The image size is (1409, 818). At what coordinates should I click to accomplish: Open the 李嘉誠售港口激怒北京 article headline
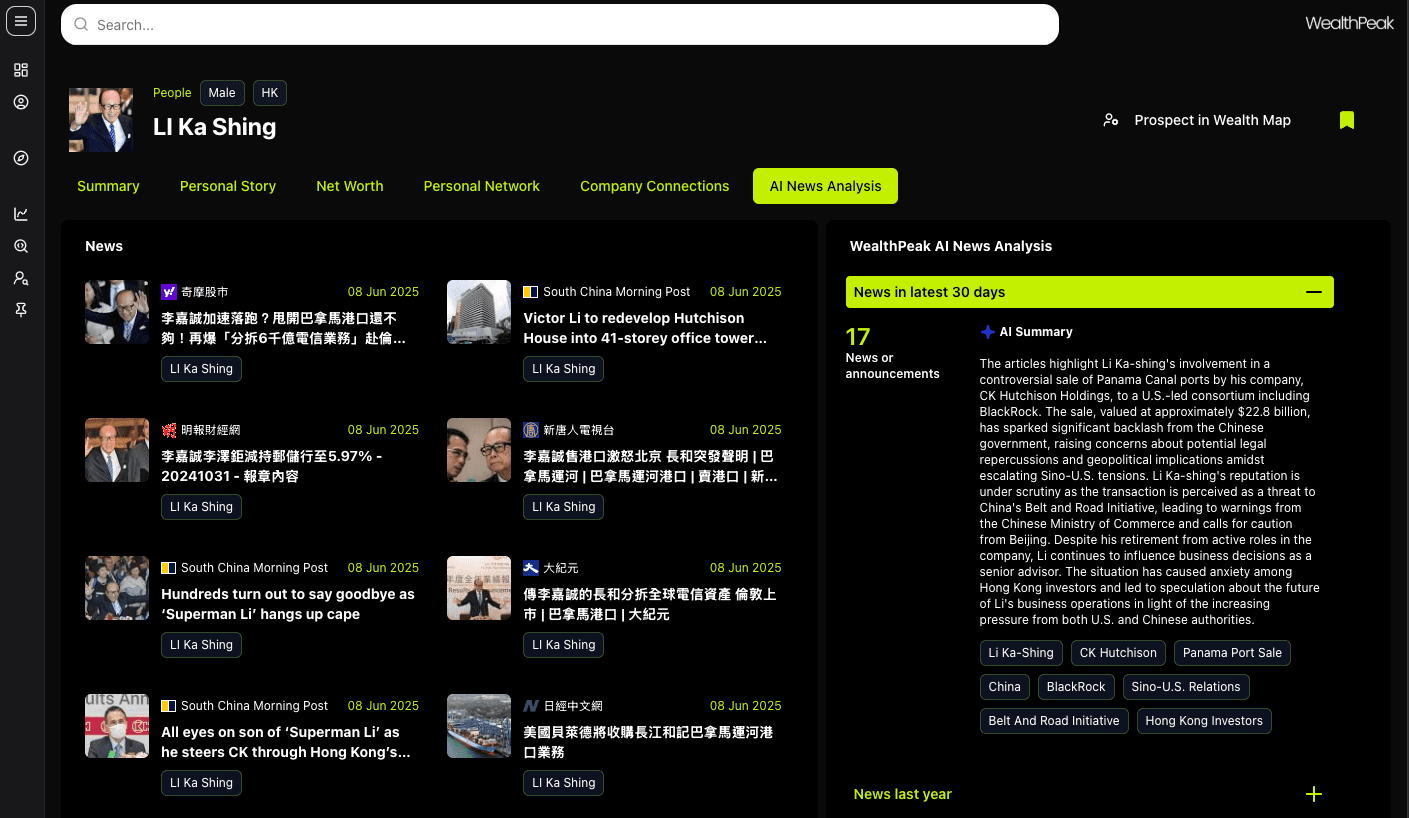[x=650, y=466]
